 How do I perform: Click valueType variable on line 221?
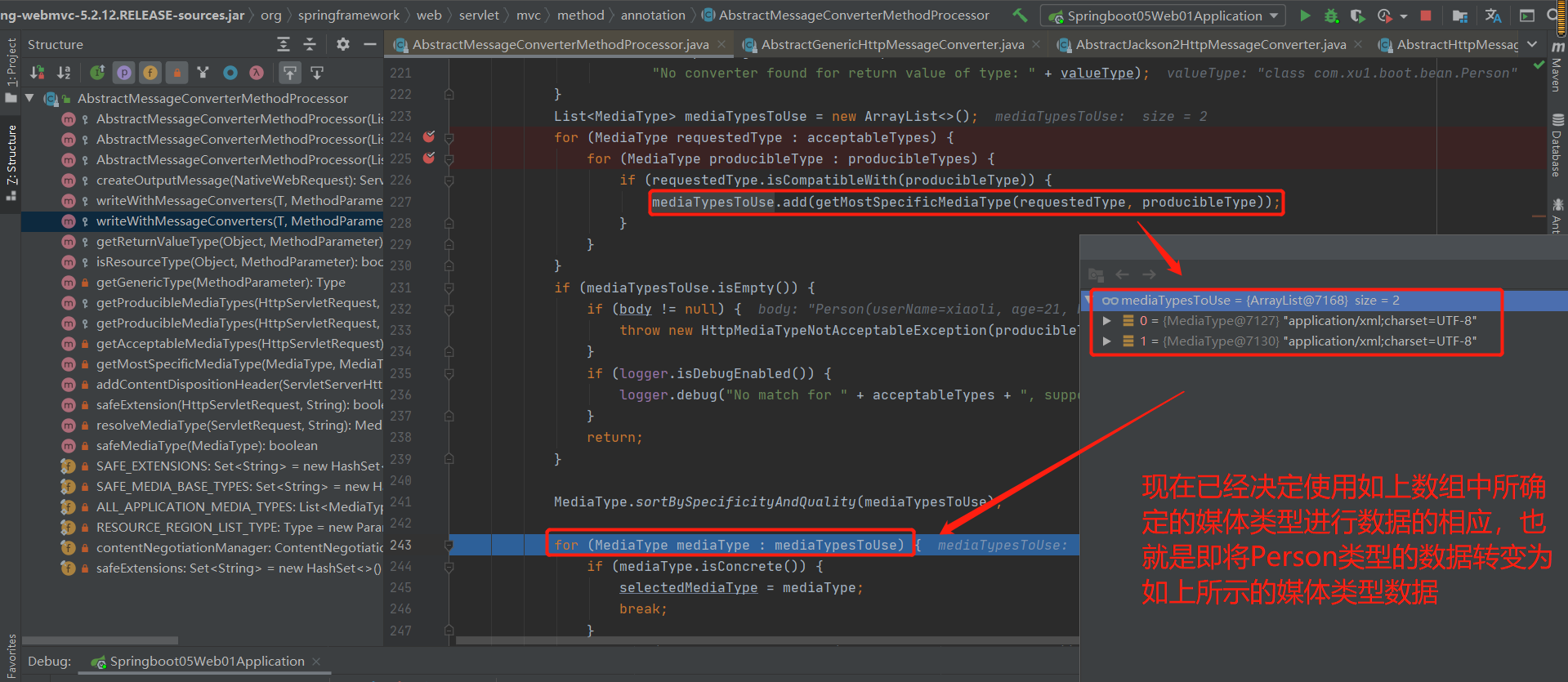point(1097,73)
